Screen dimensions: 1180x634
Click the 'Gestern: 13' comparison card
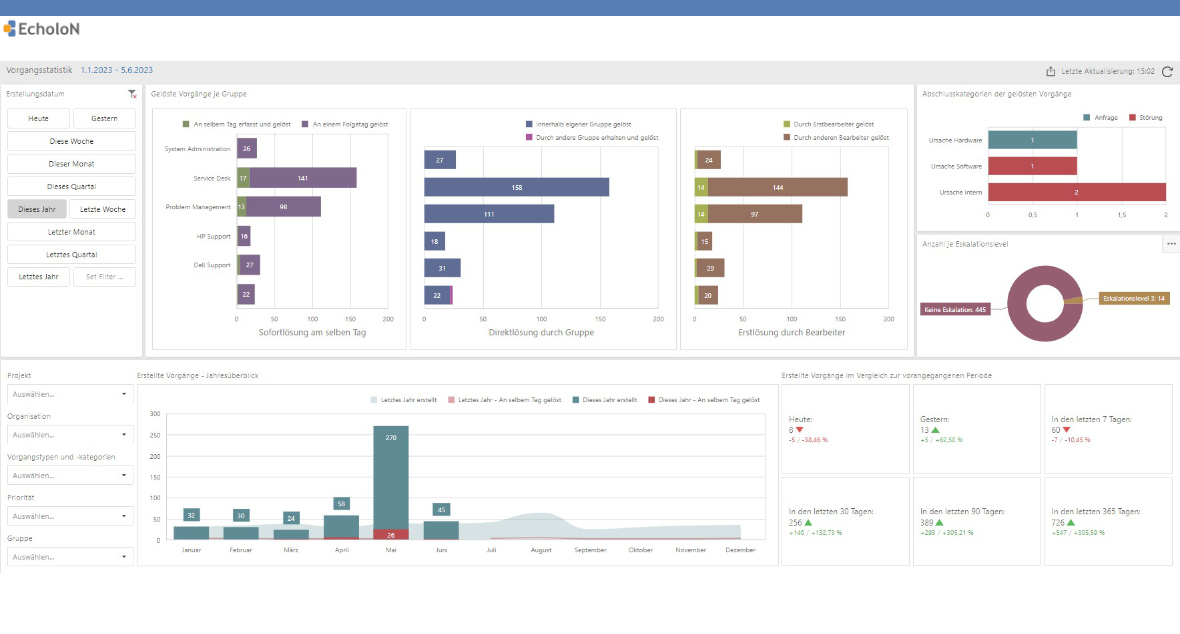point(977,429)
